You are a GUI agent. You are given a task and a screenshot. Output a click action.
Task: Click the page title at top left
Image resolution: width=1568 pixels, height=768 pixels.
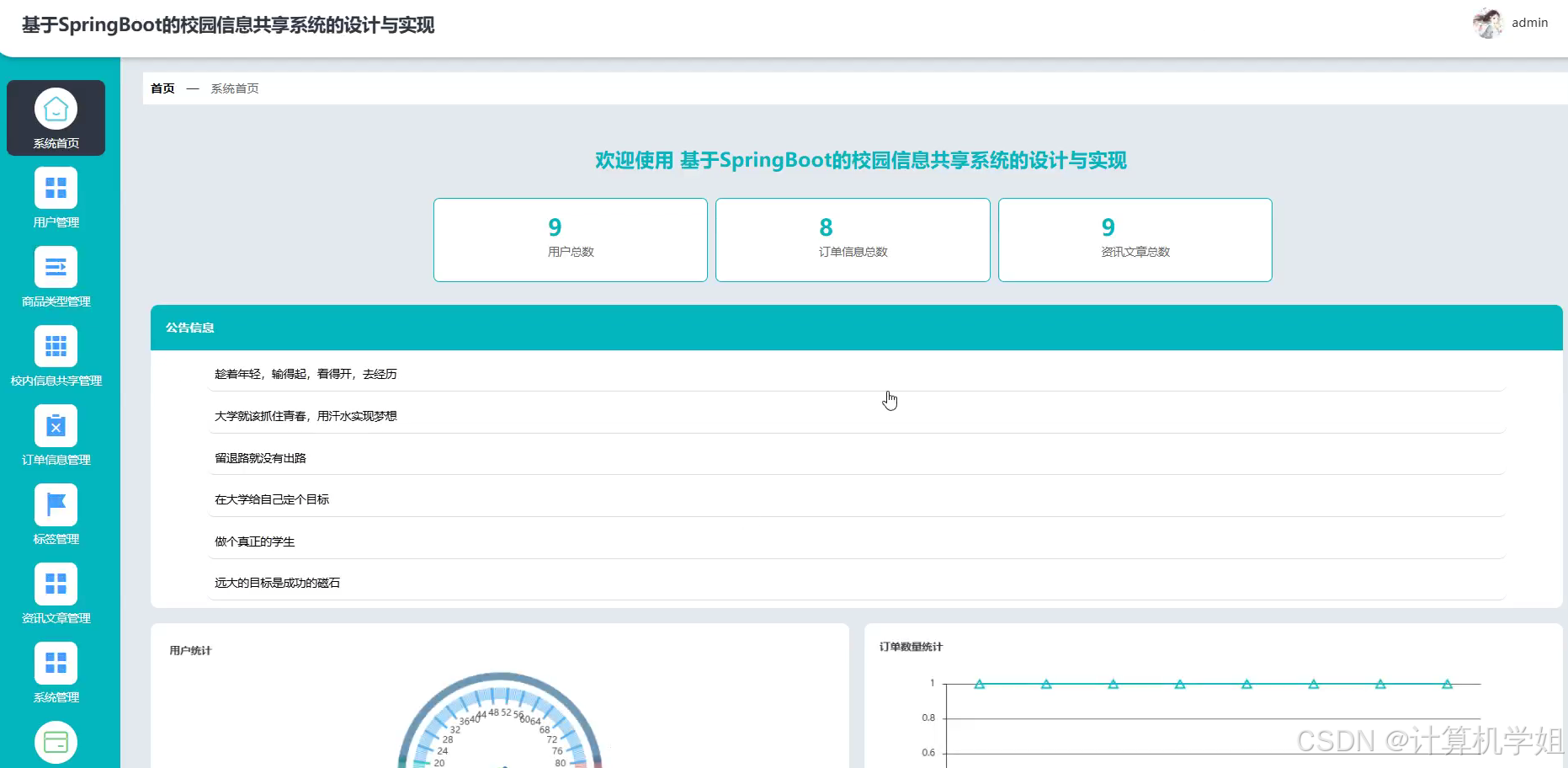pyautogui.click(x=228, y=25)
